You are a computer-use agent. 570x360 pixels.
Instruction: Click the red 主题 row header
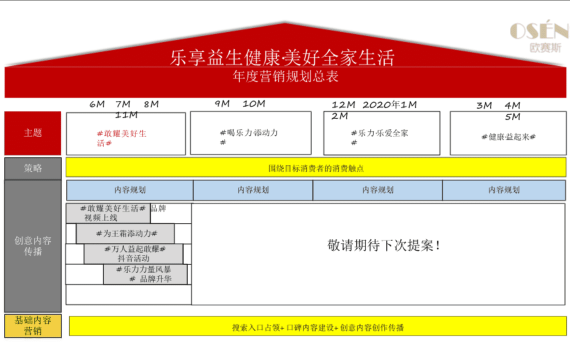pos(33,133)
